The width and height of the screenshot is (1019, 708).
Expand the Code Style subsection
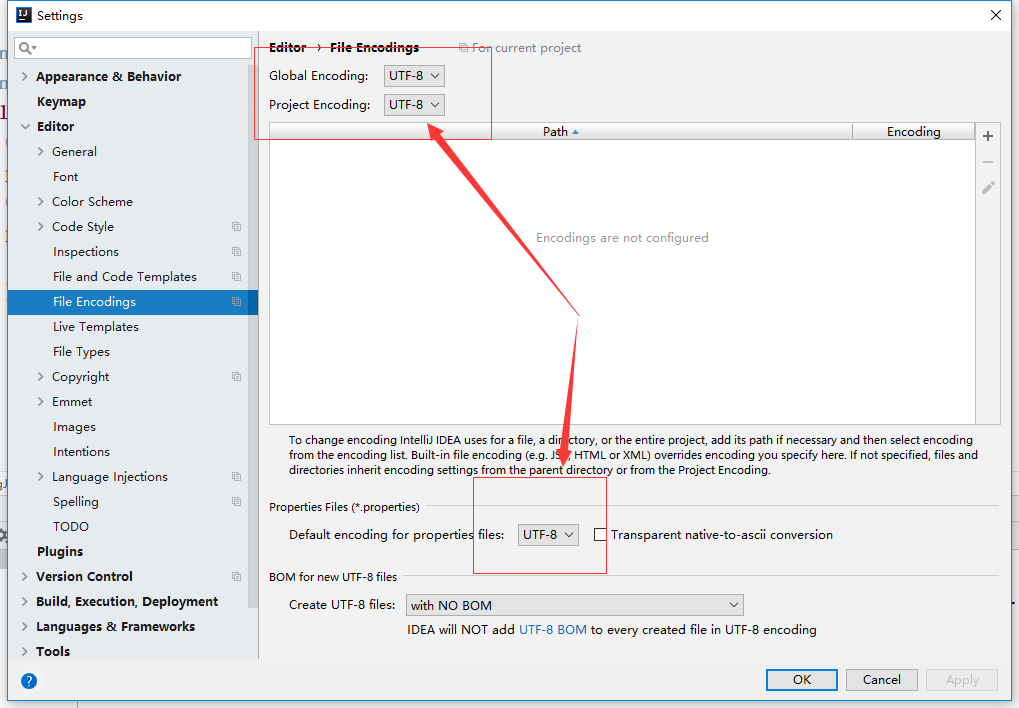40,226
